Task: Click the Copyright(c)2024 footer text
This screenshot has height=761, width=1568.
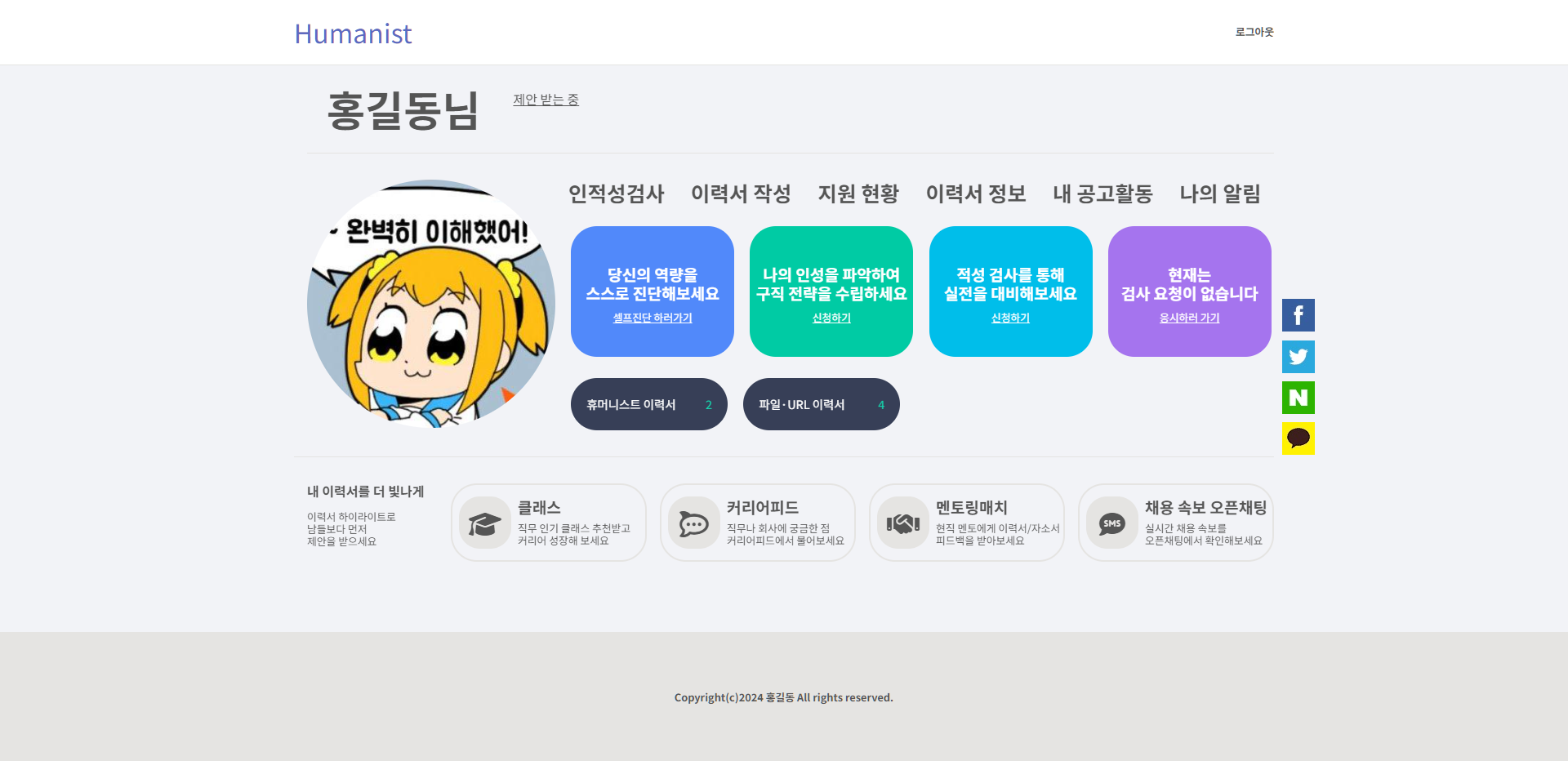Action: click(784, 697)
